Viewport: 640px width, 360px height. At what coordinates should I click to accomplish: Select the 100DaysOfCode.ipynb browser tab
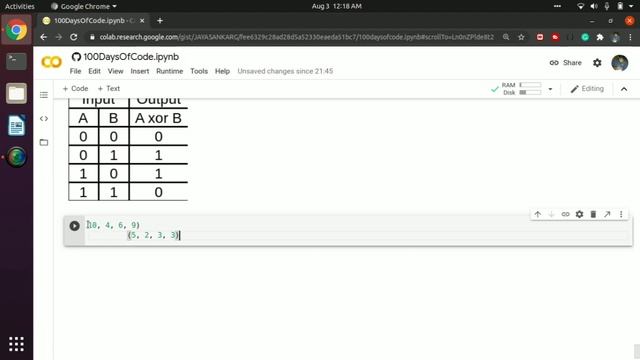(94, 20)
